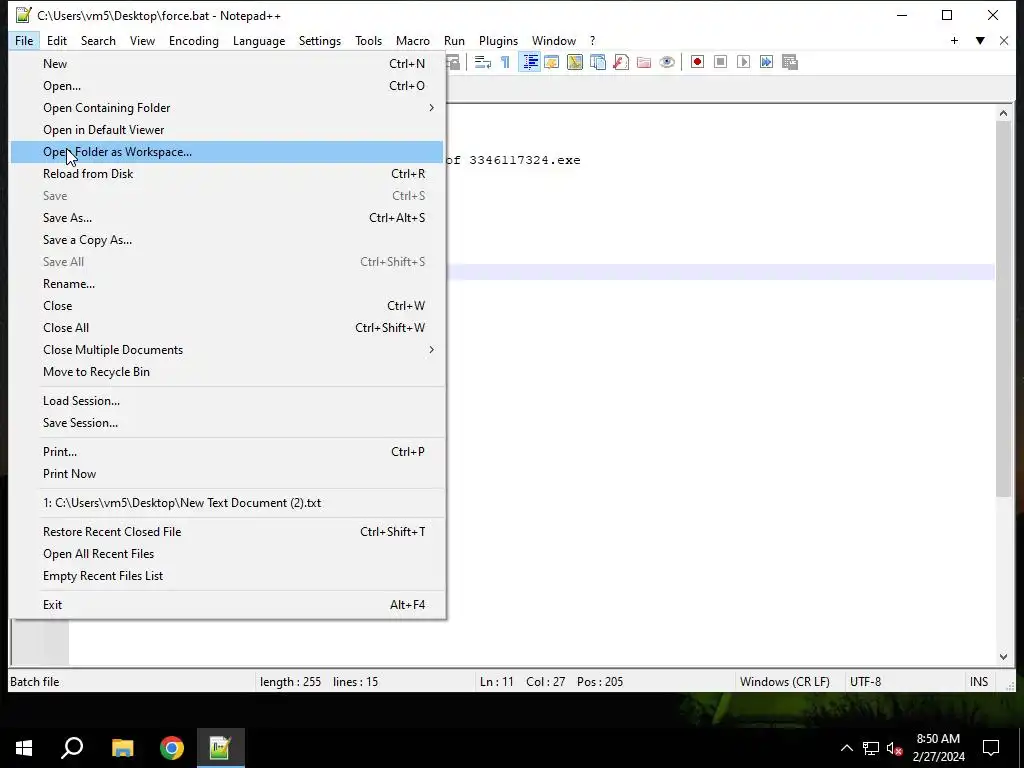The height and width of the screenshot is (768, 1024).
Task: Click Save Current Recorded Macro icon
Action: 790,62
